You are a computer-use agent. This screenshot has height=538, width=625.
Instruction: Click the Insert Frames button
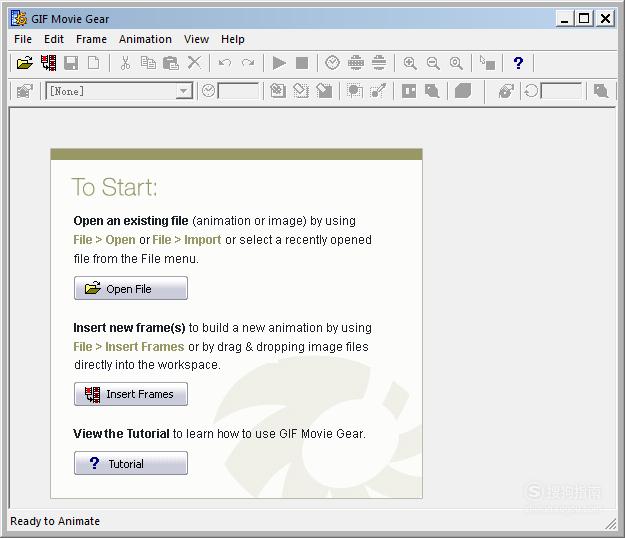click(131, 394)
